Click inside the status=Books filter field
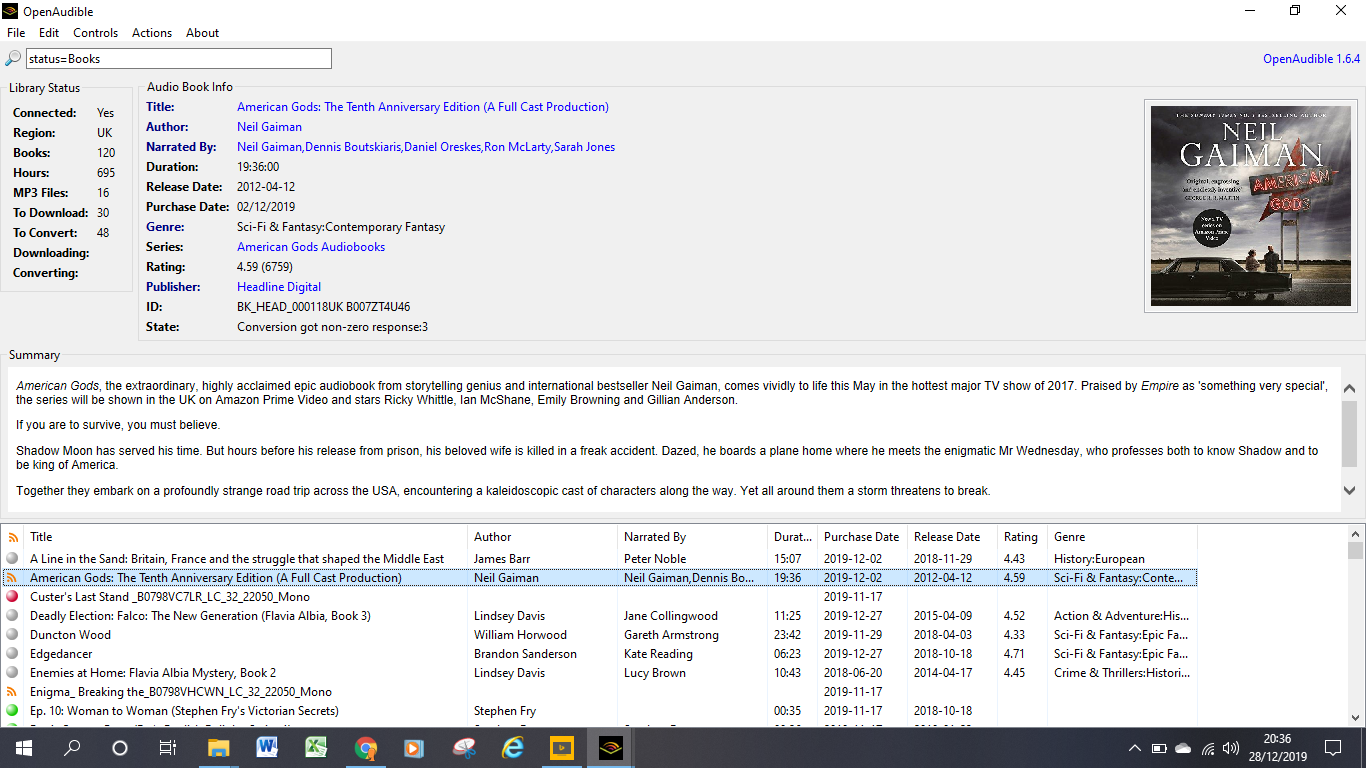1366x768 pixels. point(180,58)
